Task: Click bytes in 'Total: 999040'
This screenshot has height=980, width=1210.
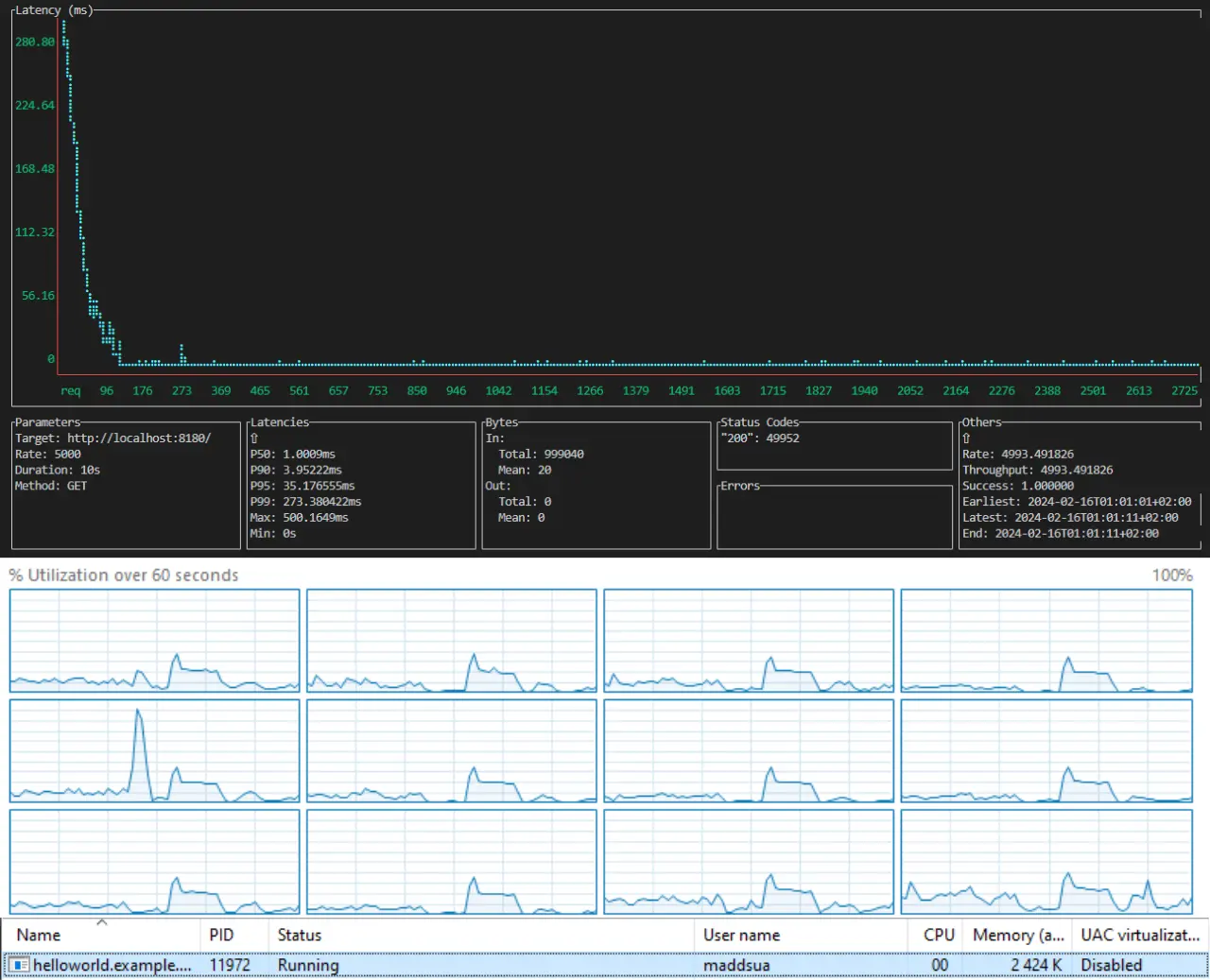Action: click(541, 455)
